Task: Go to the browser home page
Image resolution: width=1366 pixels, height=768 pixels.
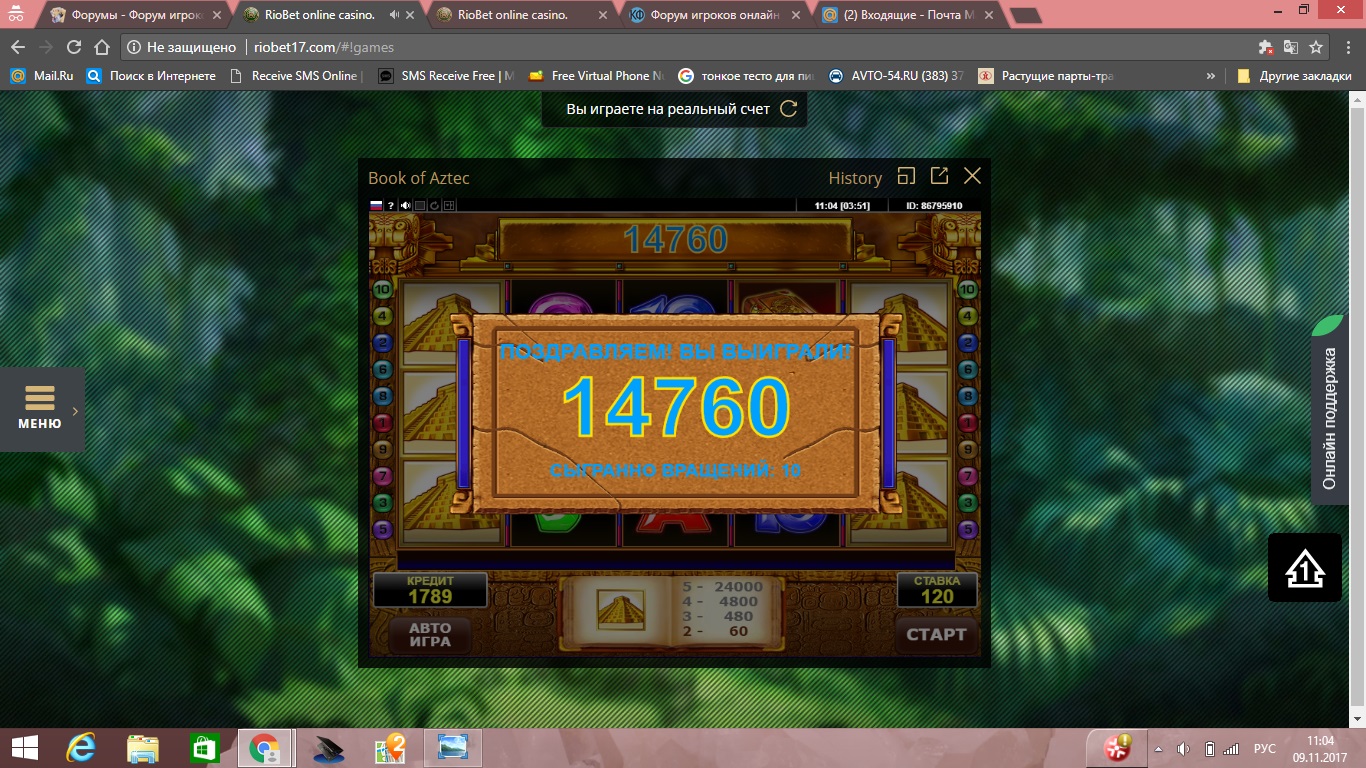Action: tap(101, 47)
